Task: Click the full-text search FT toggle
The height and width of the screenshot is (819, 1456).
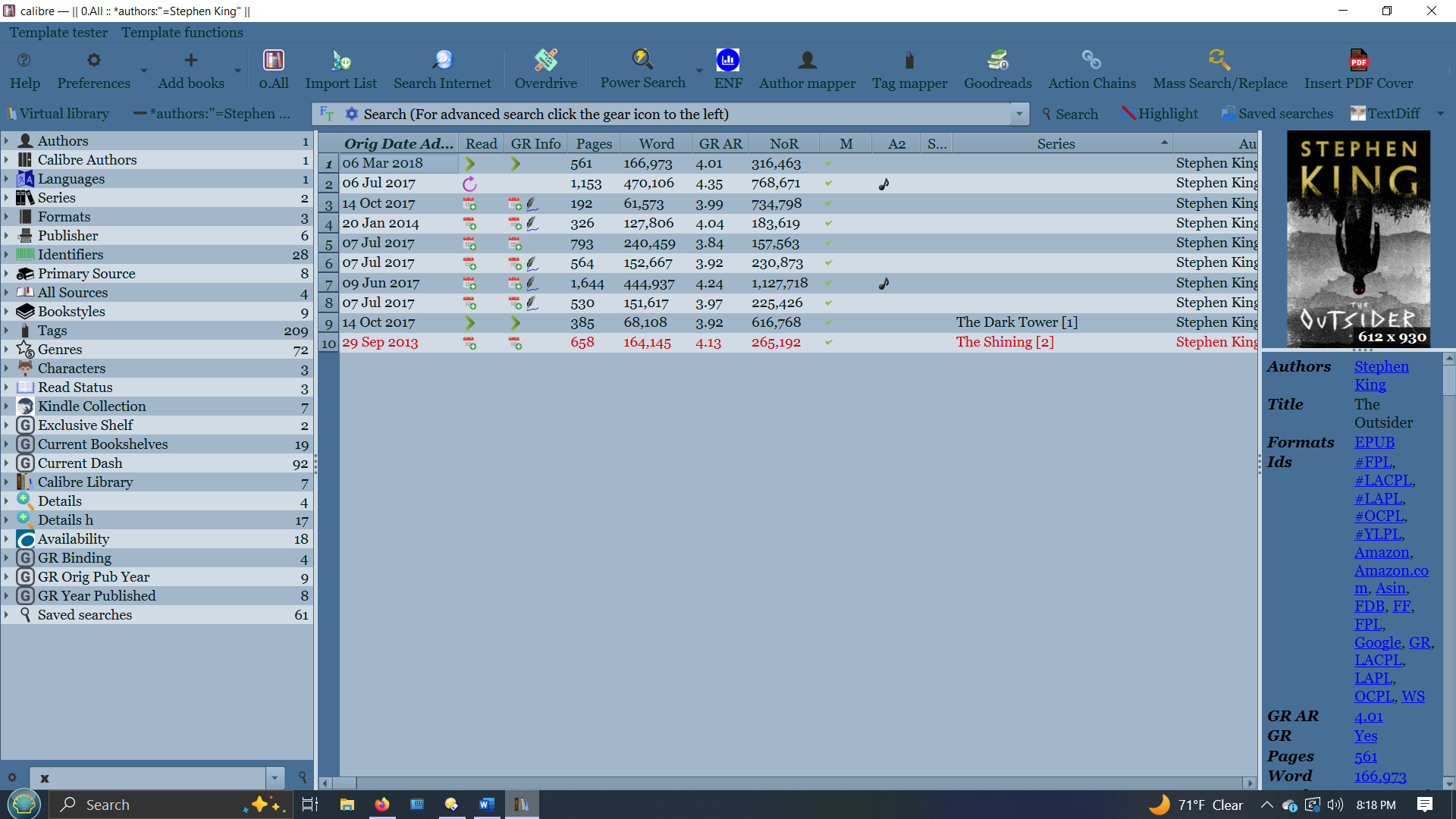Action: (327, 114)
